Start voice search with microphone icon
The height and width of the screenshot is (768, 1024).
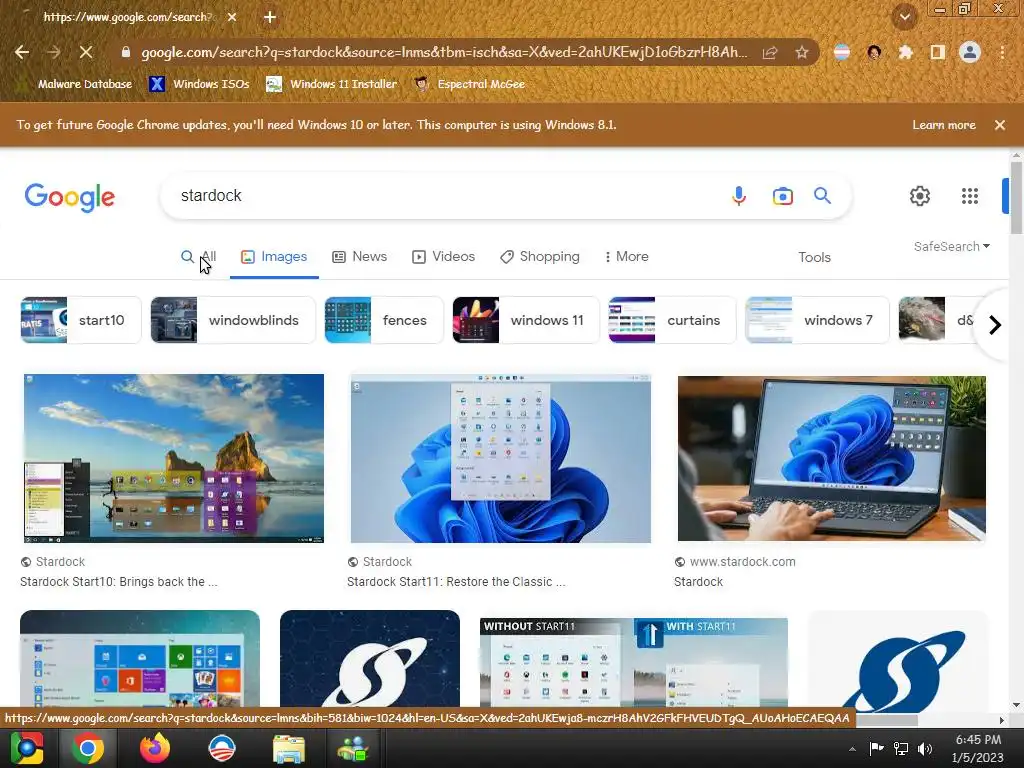point(739,196)
